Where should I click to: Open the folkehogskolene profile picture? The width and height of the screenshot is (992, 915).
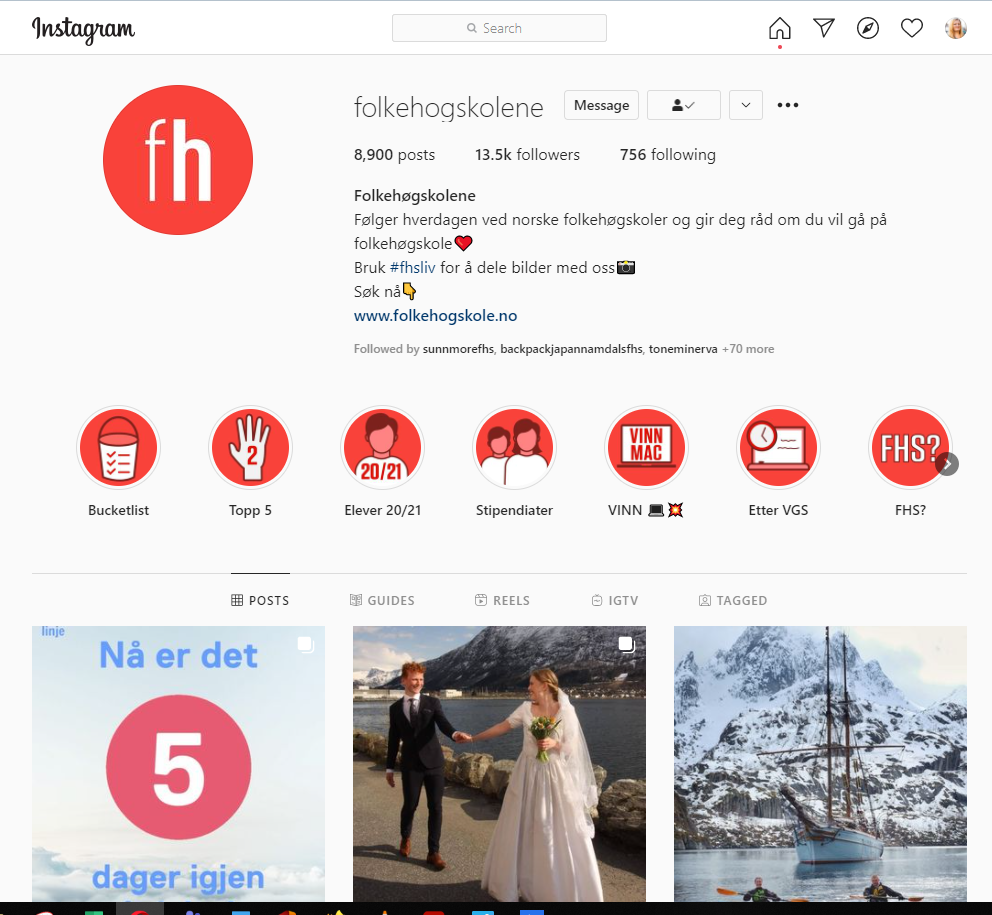[178, 160]
